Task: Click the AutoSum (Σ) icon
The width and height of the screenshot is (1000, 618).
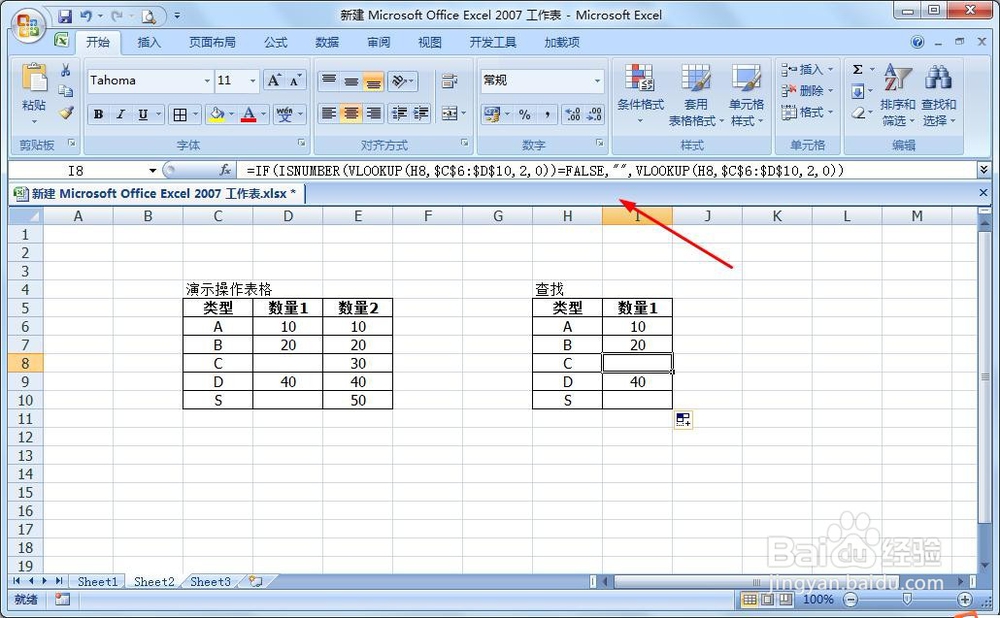Action: tap(858, 69)
